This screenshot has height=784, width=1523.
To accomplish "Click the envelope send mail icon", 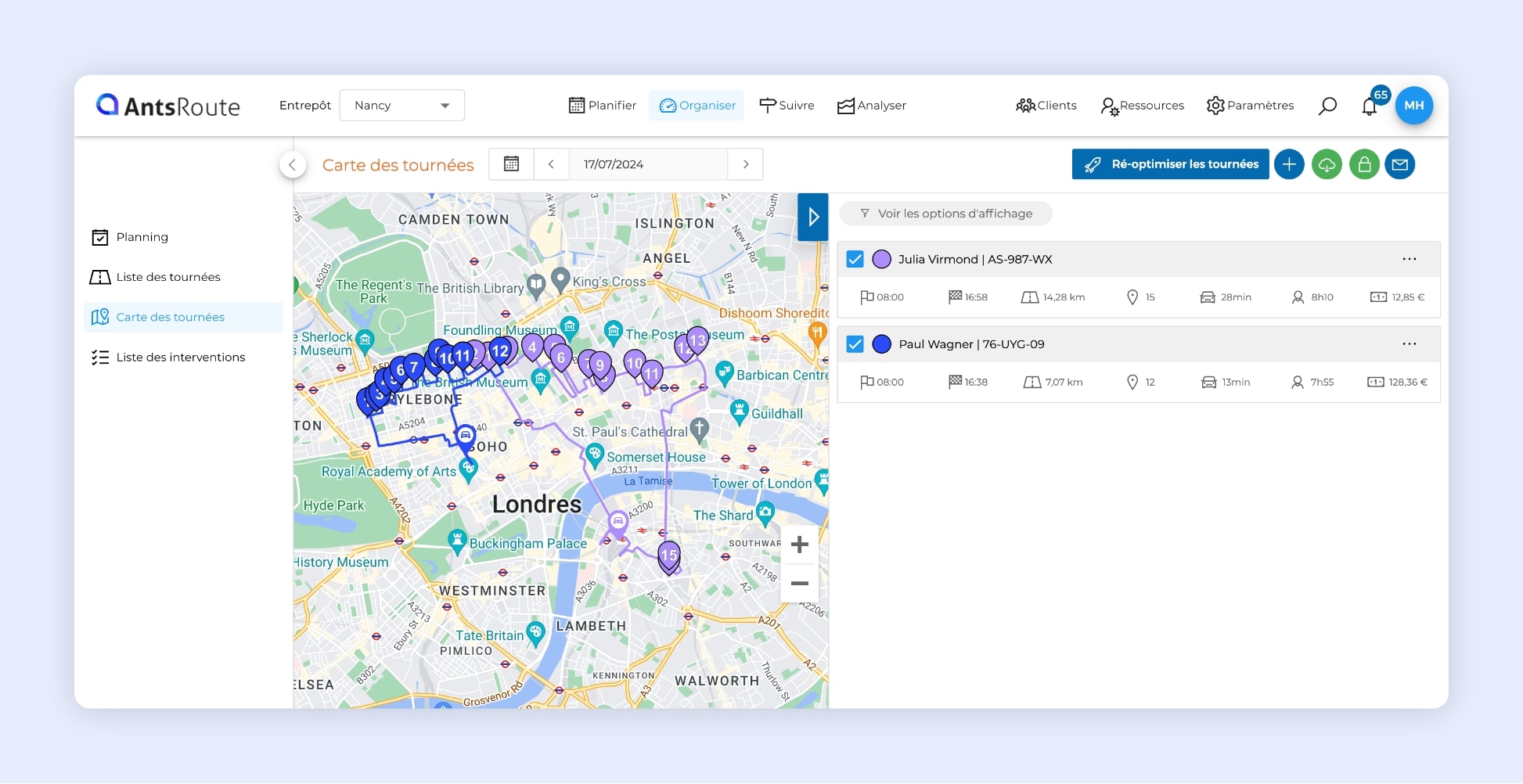I will coord(1400,164).
